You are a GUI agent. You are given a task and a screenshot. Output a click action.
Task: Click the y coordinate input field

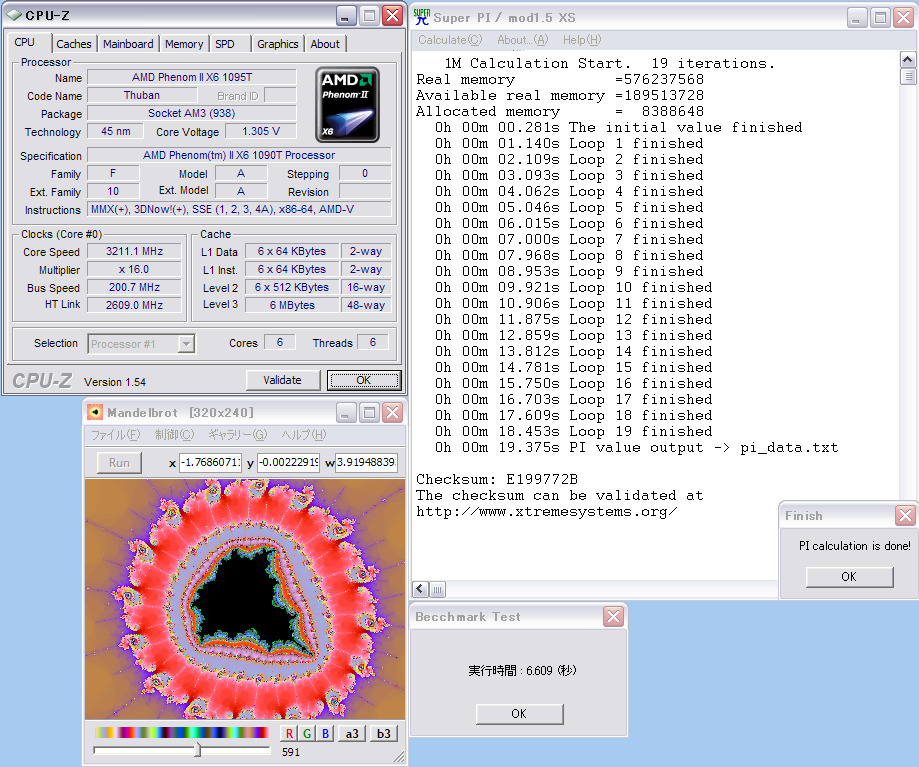point(288,462)
